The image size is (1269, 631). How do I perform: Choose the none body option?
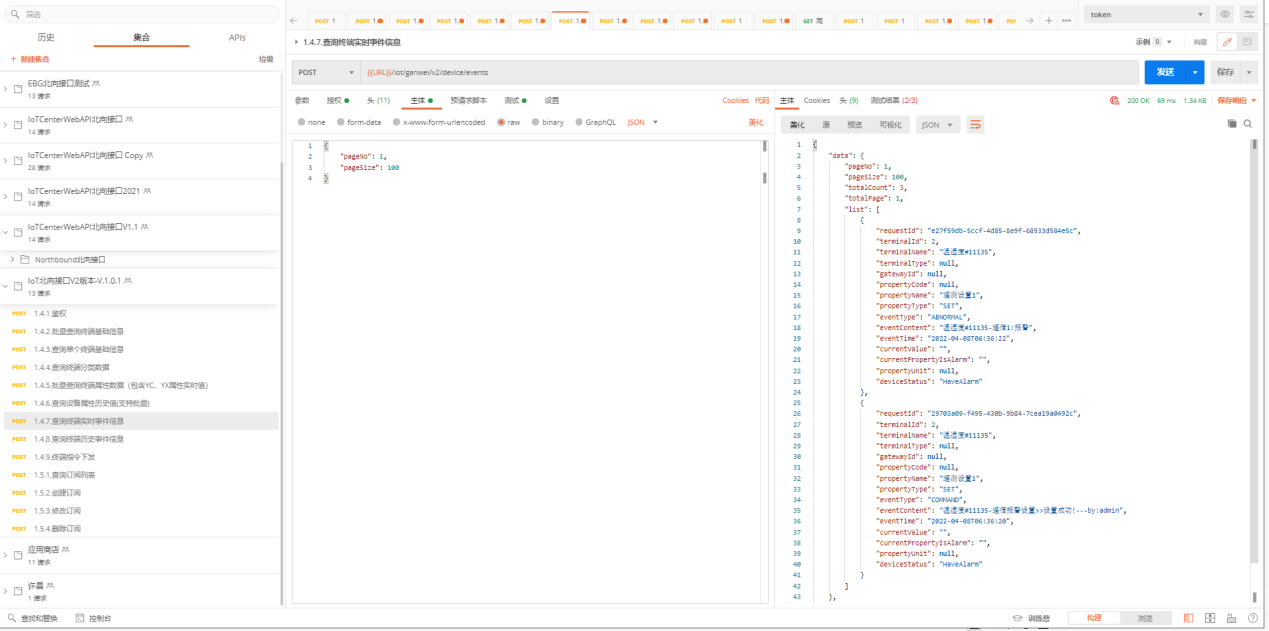tap(302, 122)
